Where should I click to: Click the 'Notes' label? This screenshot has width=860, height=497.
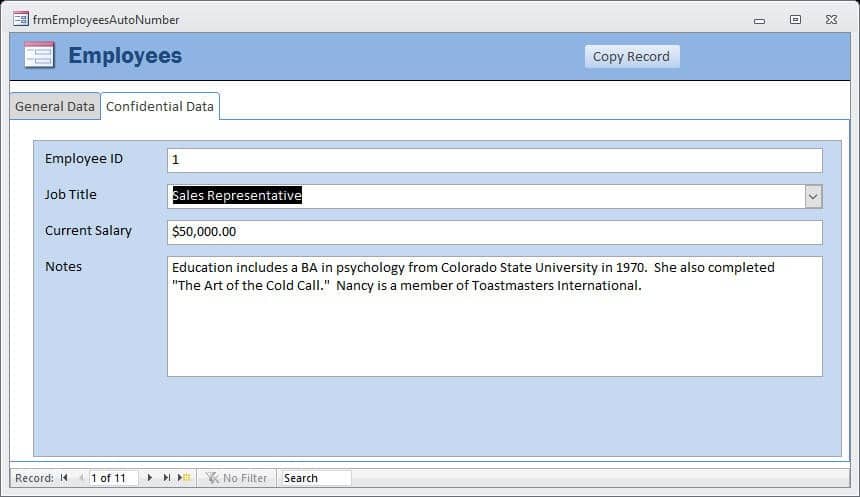coord(64,266)
